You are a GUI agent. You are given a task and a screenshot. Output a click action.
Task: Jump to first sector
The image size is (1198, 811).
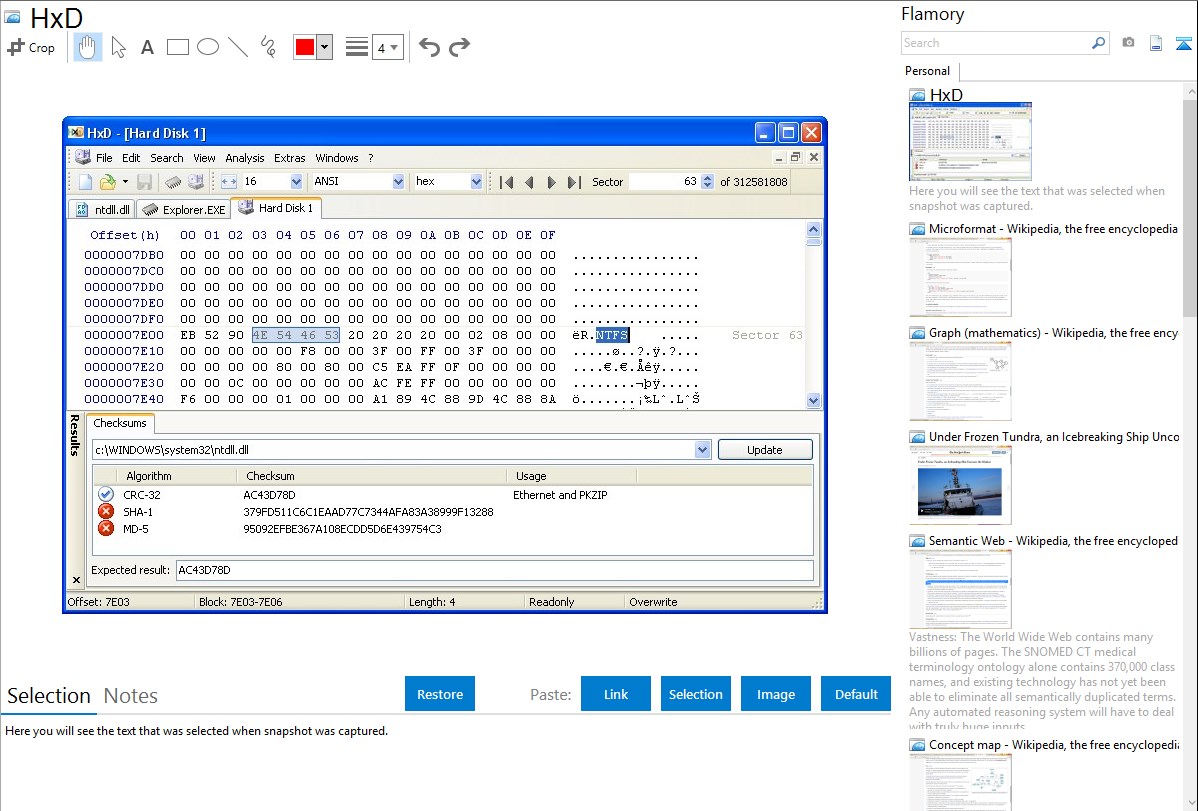[506, 182]
